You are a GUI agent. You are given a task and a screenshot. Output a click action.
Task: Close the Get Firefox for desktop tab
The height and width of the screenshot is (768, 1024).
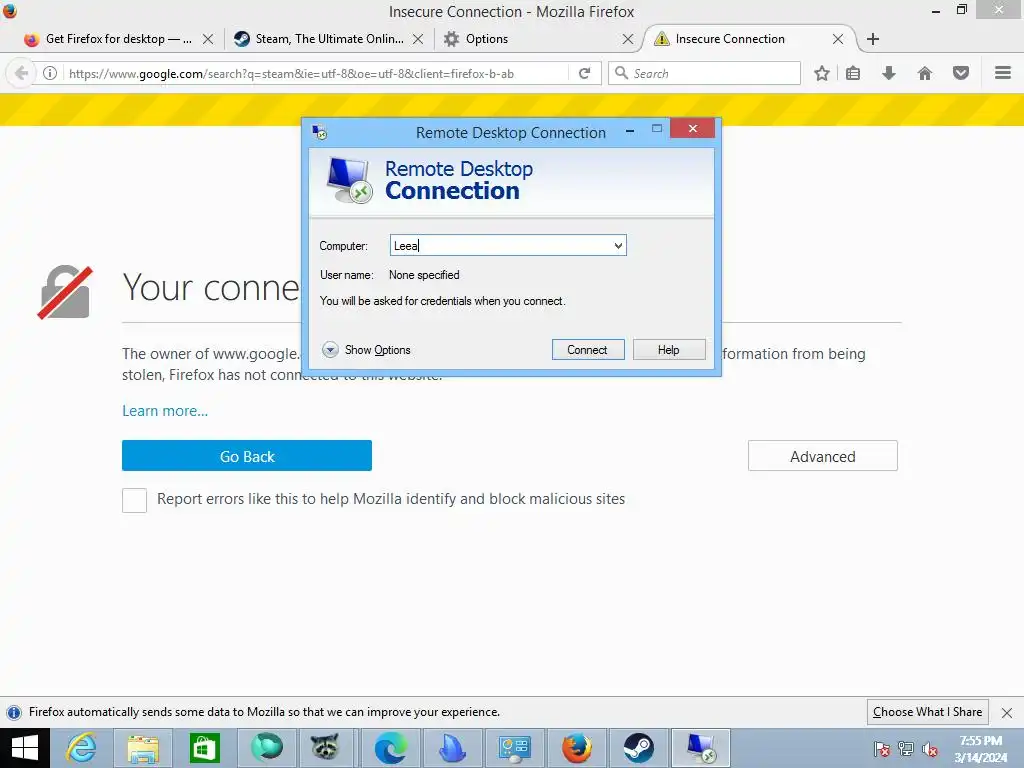(208, 39)
